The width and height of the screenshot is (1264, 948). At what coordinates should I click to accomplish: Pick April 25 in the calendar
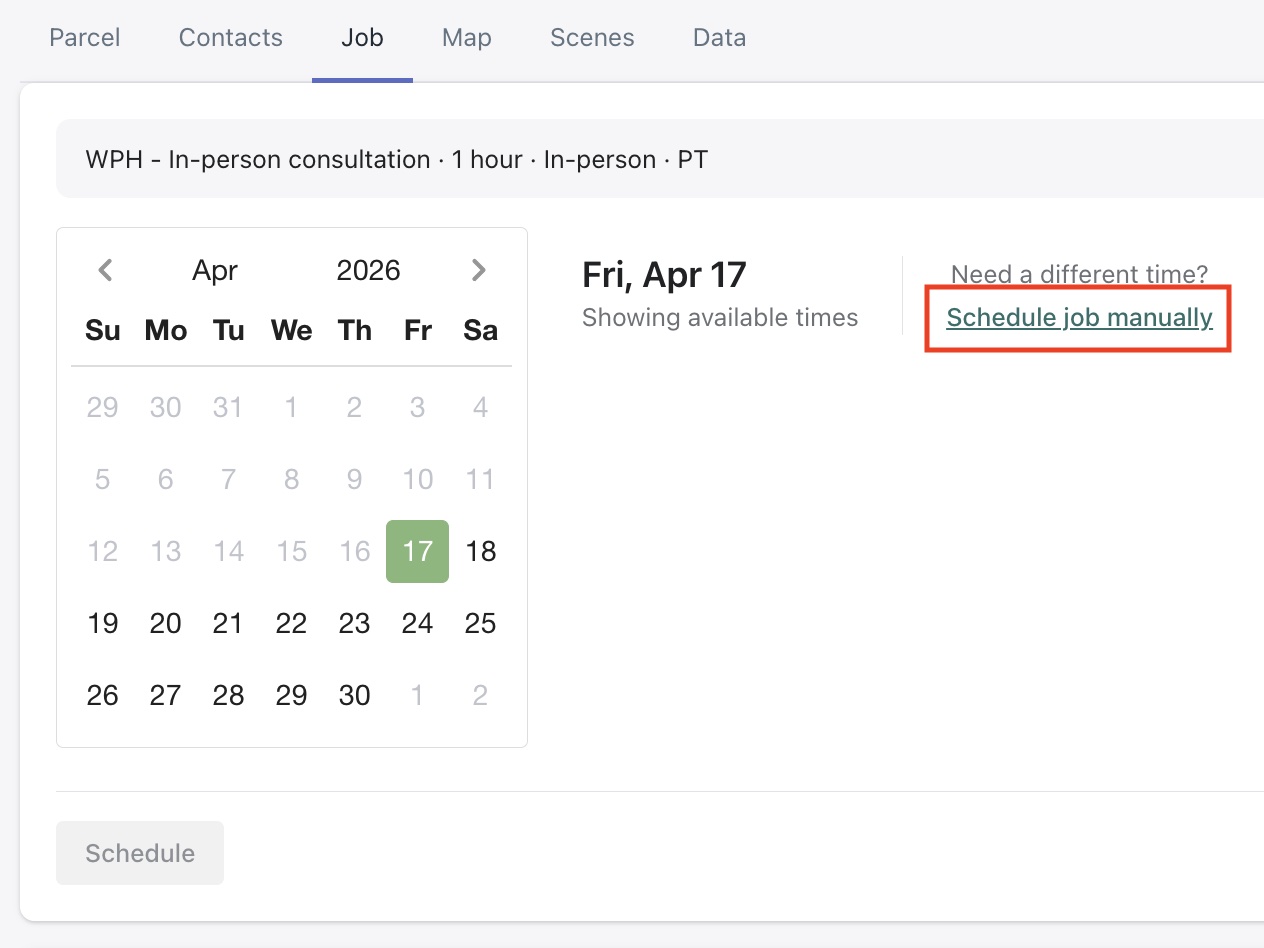[481, 623]
